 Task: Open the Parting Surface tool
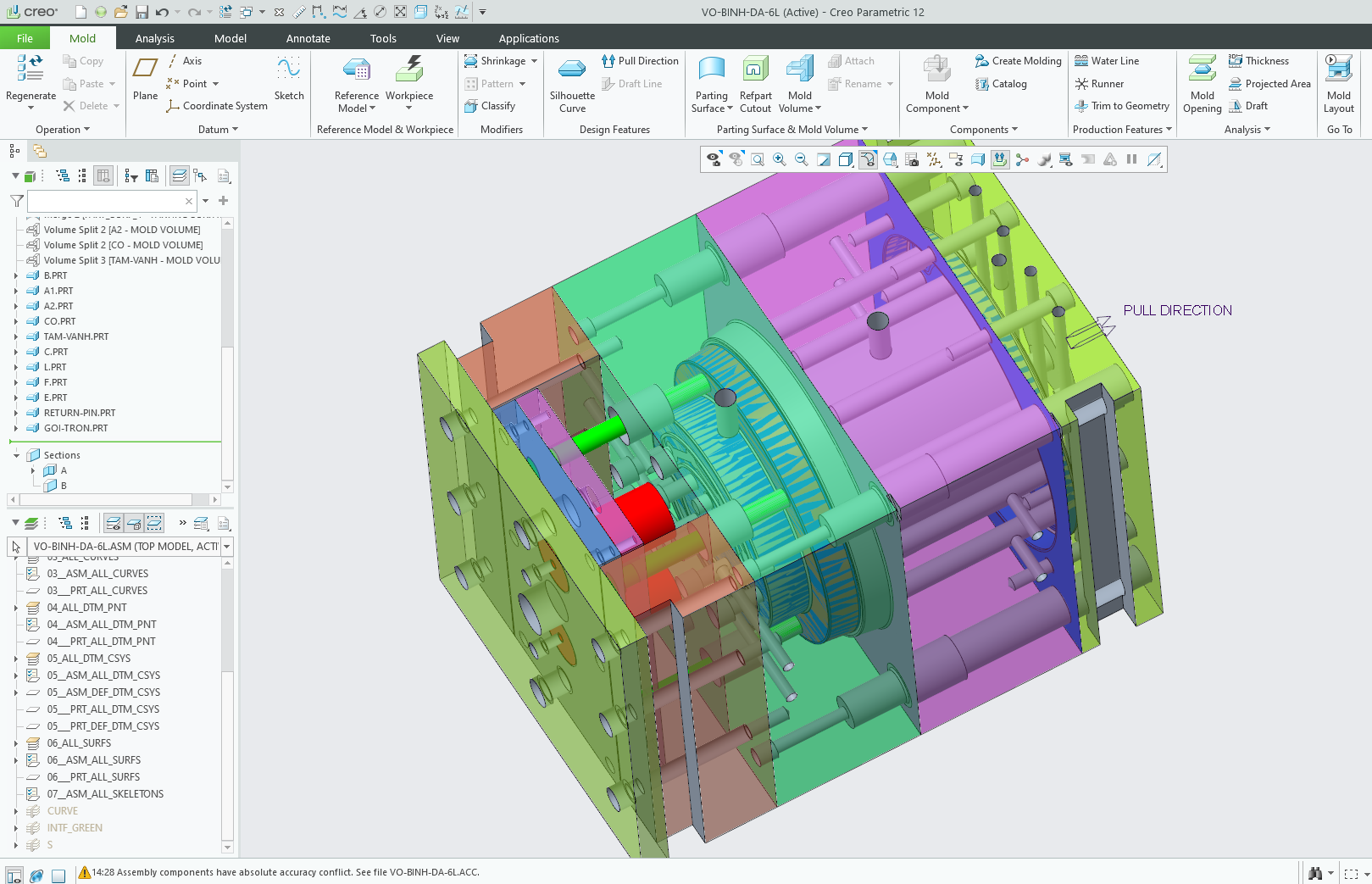[711, 84]
